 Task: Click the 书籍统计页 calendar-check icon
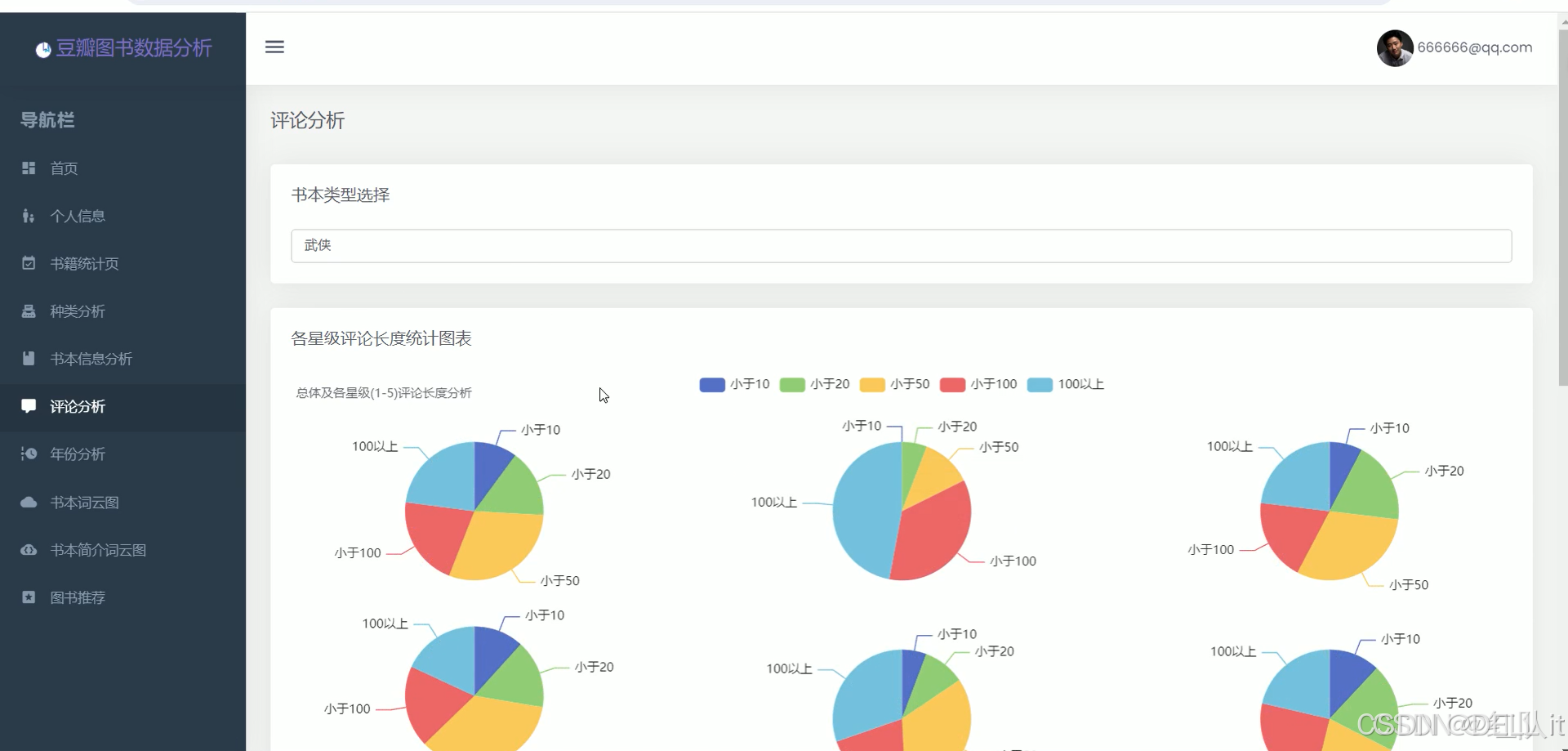(x=29, y=263)
